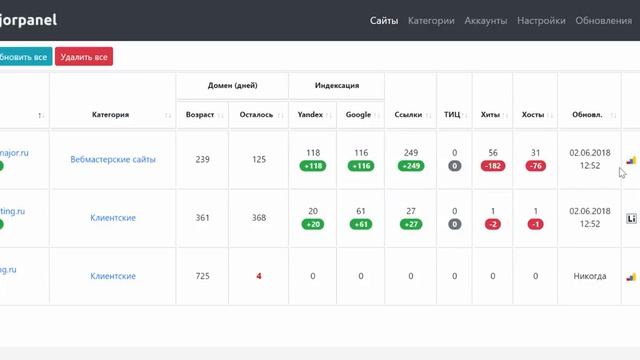Click the green +20 Yandex badge

(313, 224)
